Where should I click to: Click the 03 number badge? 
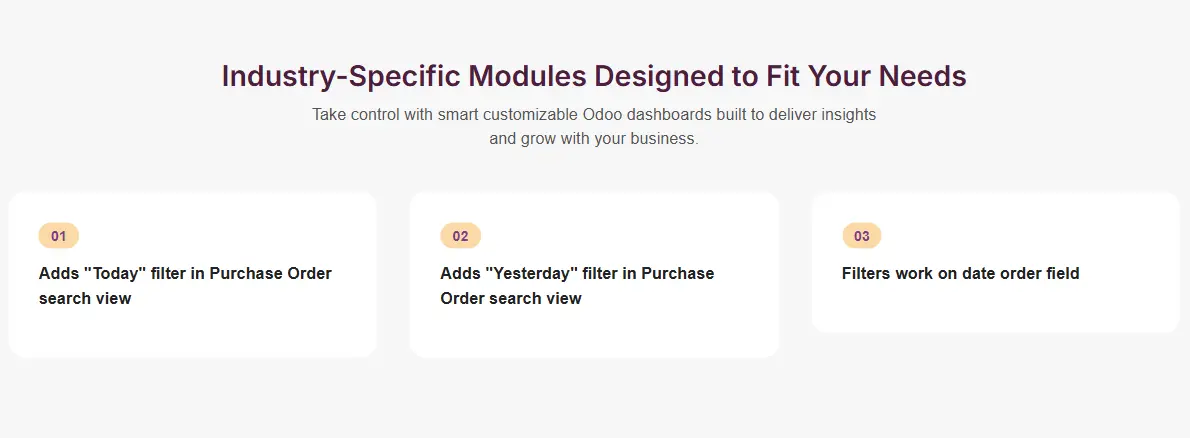(x=862, y=236)
